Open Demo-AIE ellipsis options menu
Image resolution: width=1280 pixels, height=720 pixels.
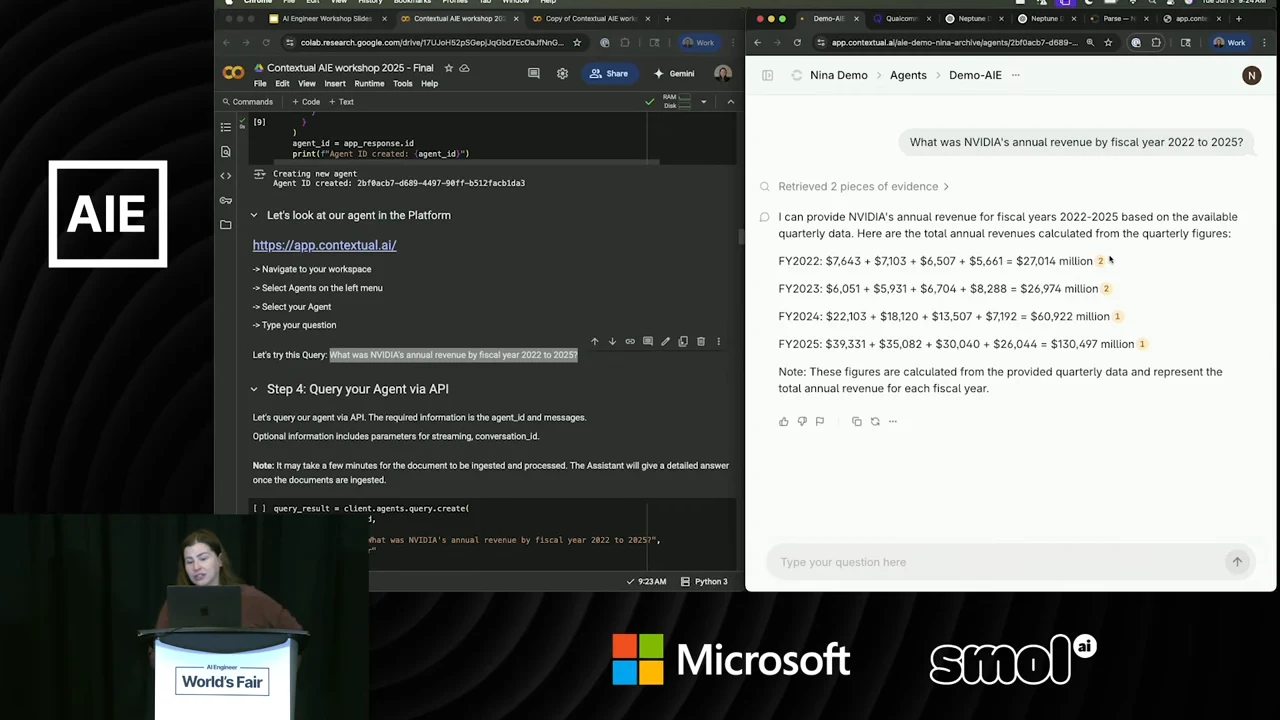tap(1016, 75)
